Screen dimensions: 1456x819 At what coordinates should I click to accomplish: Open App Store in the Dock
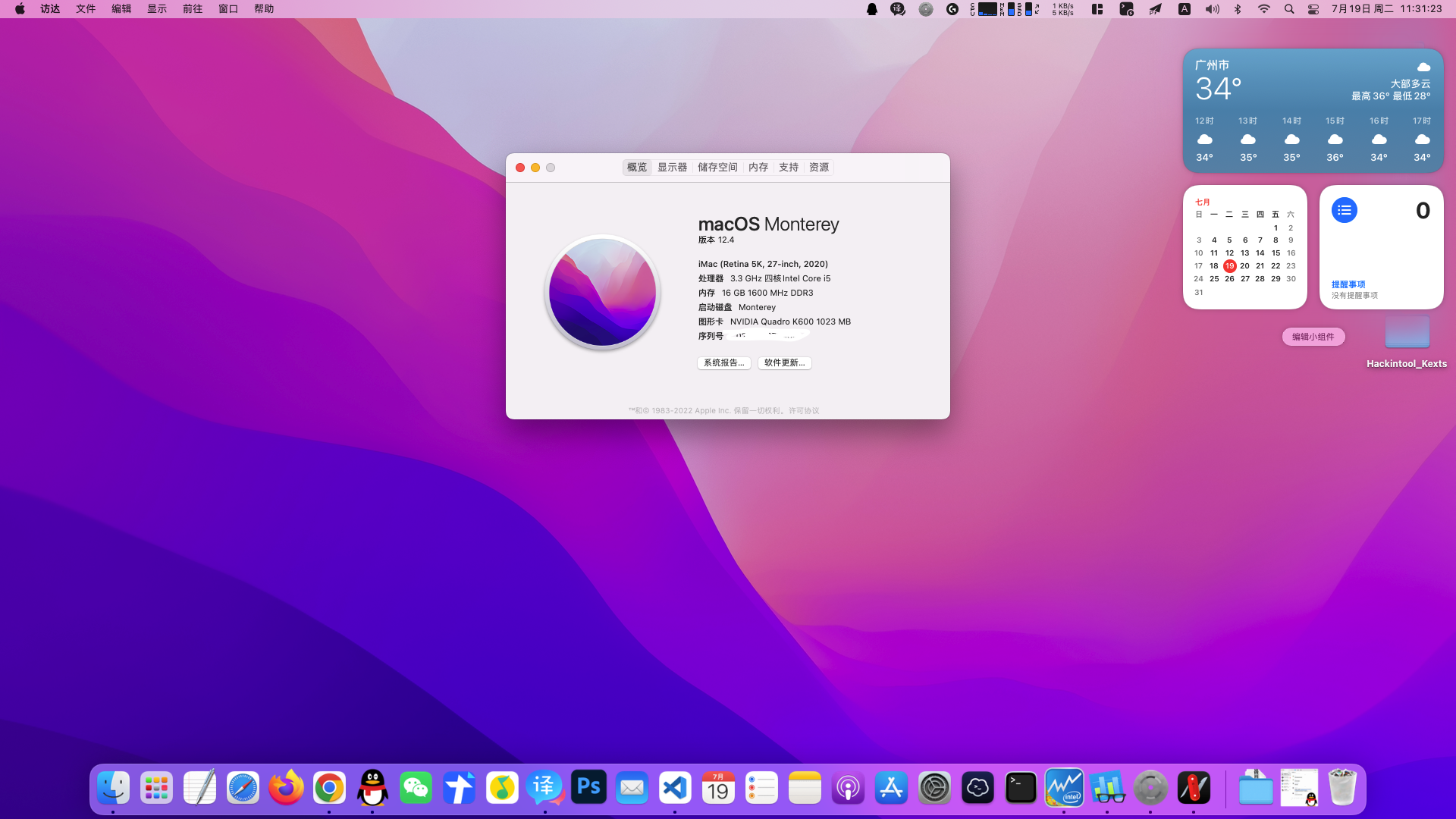tap(891, 788)
